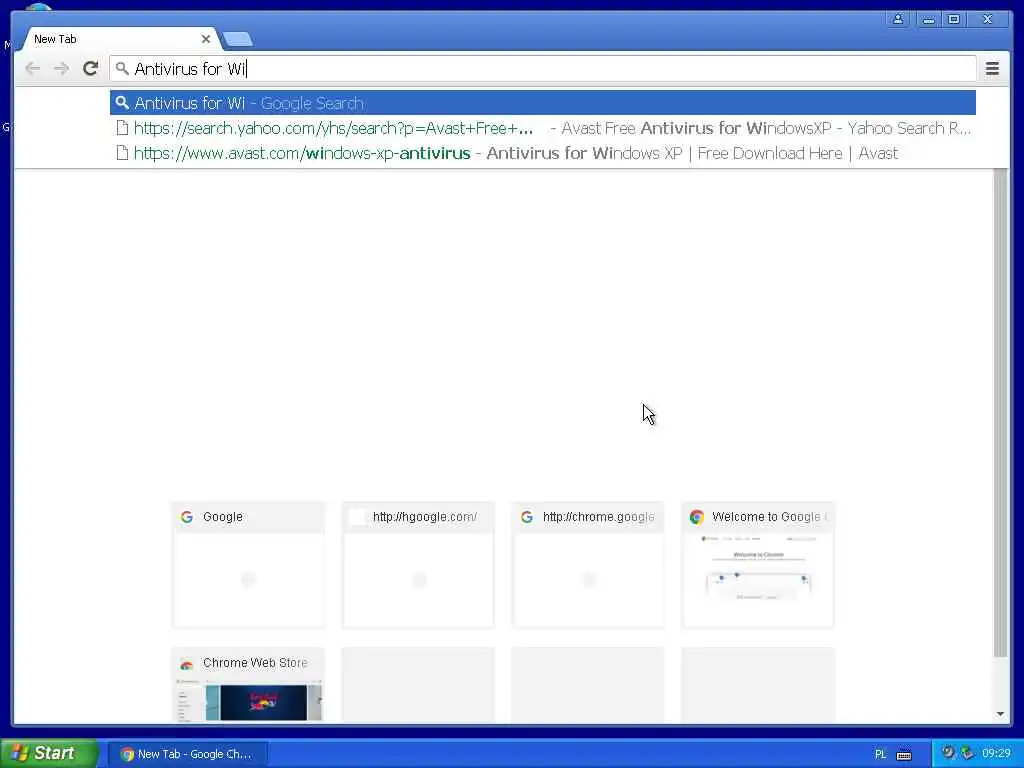1024x768 pixels.
Task: Click the PL language indicator
Action: click(880, 754)
